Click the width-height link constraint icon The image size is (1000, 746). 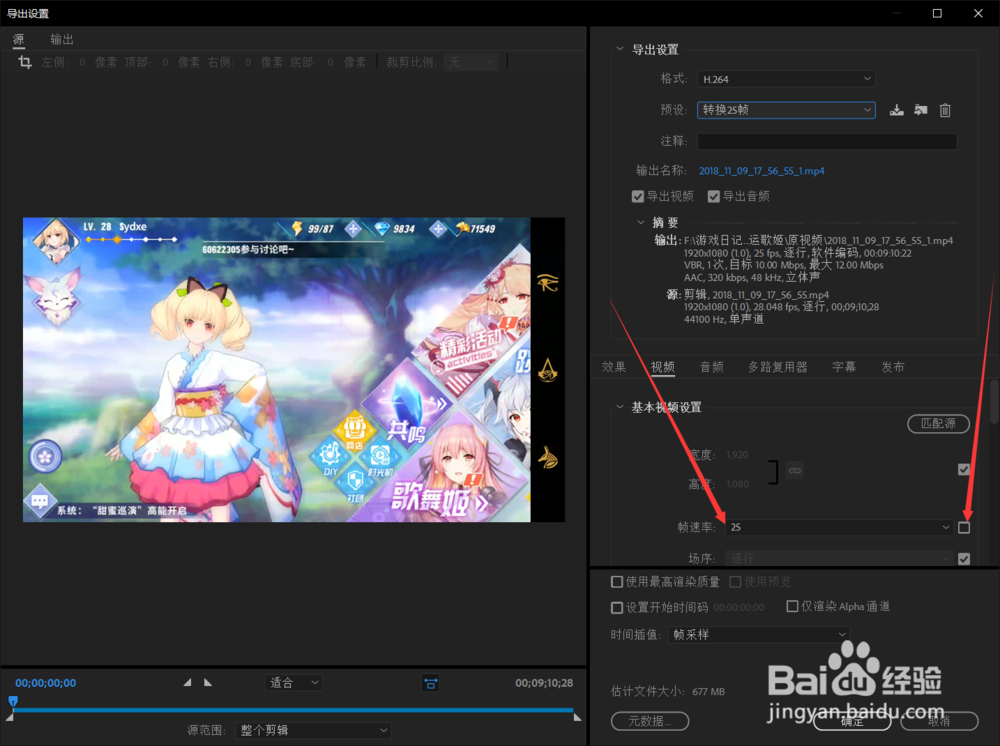click(x=795, y=471)
